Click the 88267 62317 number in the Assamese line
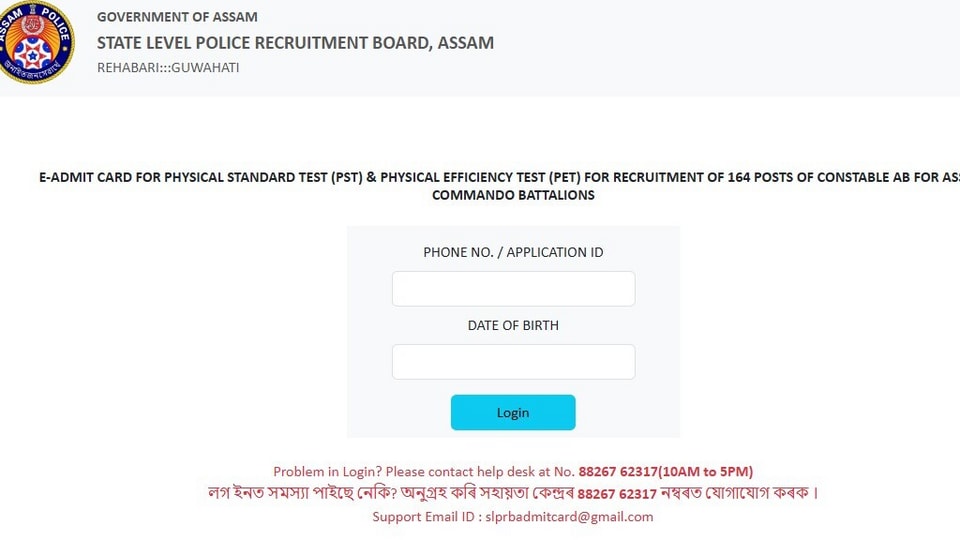The image size is (960, 540). pyautogui.click(x=617, y=494)
